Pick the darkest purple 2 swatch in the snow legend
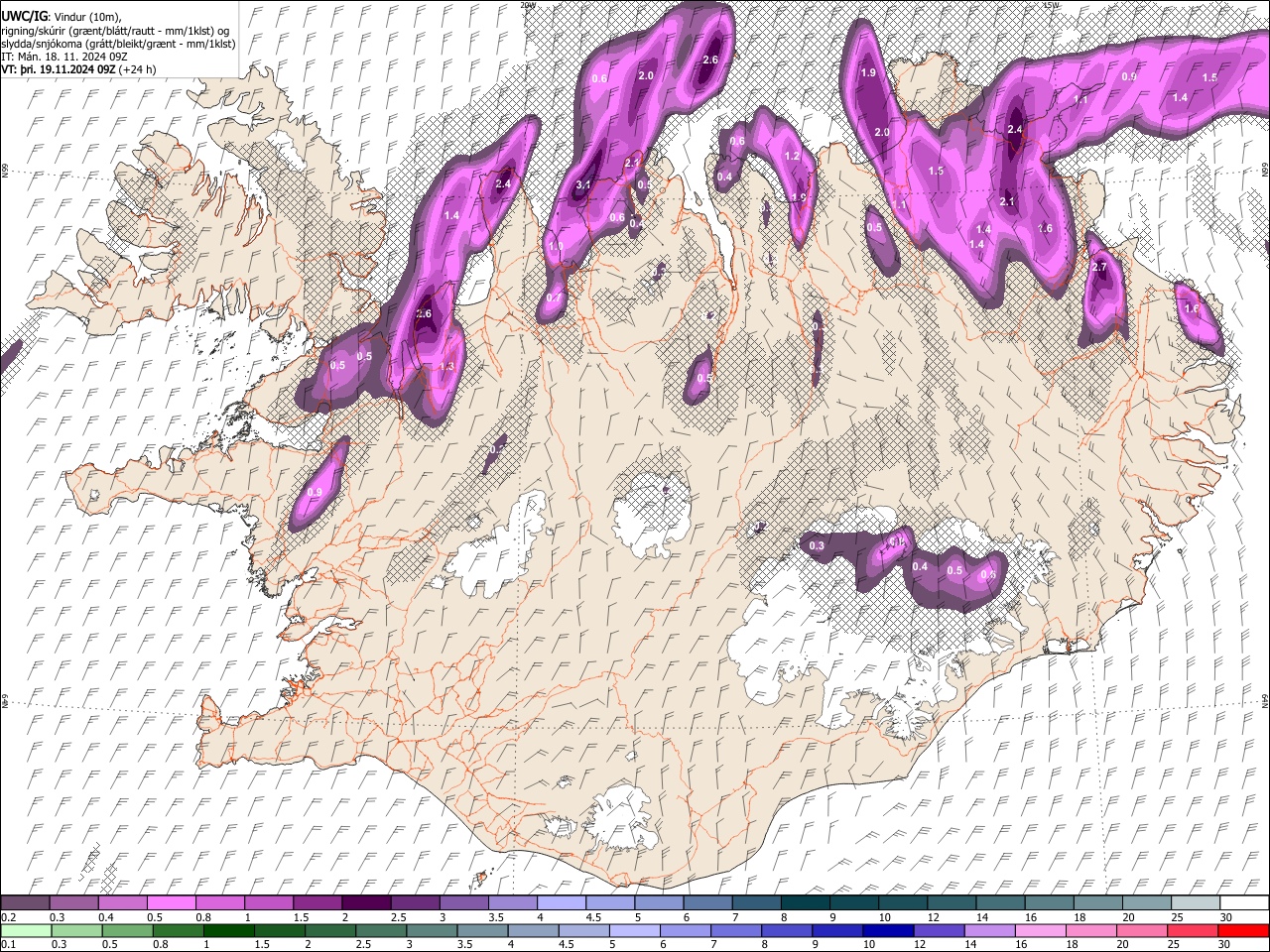This screenshot has width=1270, height=952. click(366, 903)
